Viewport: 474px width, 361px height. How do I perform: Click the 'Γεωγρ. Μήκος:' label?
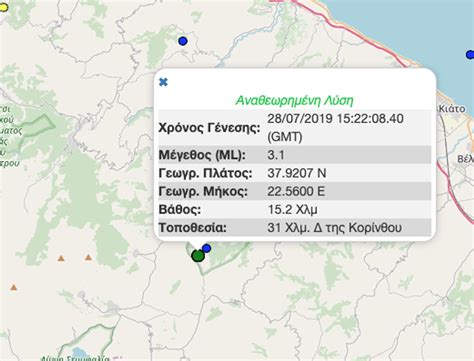[203, 191]
